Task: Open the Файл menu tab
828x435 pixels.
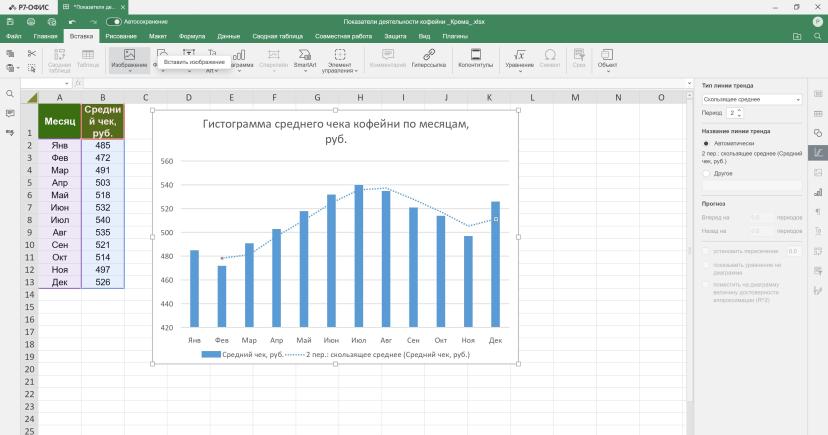Action: click(x=14, y=36)
